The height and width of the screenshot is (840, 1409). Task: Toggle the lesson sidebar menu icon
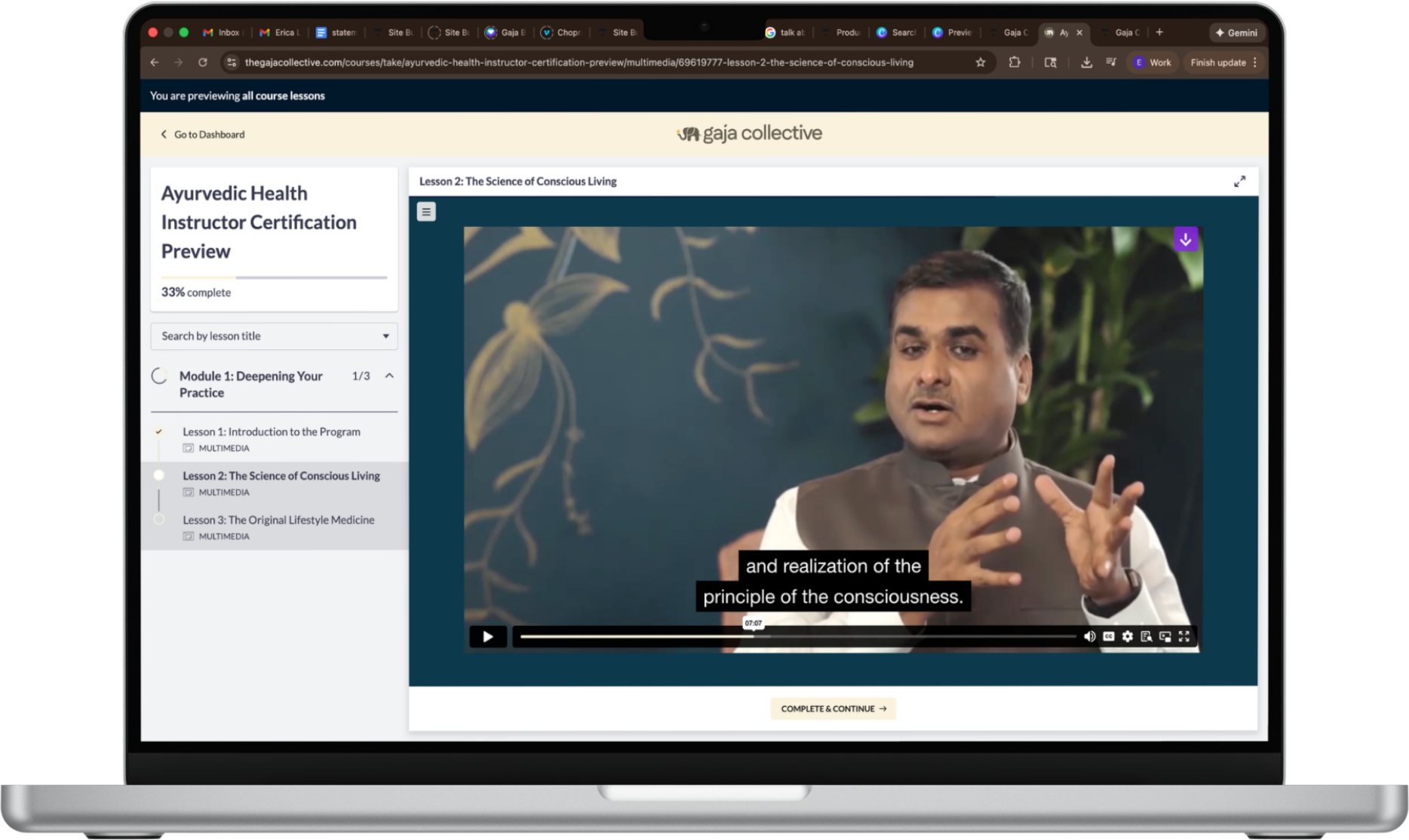pos(426,213)
